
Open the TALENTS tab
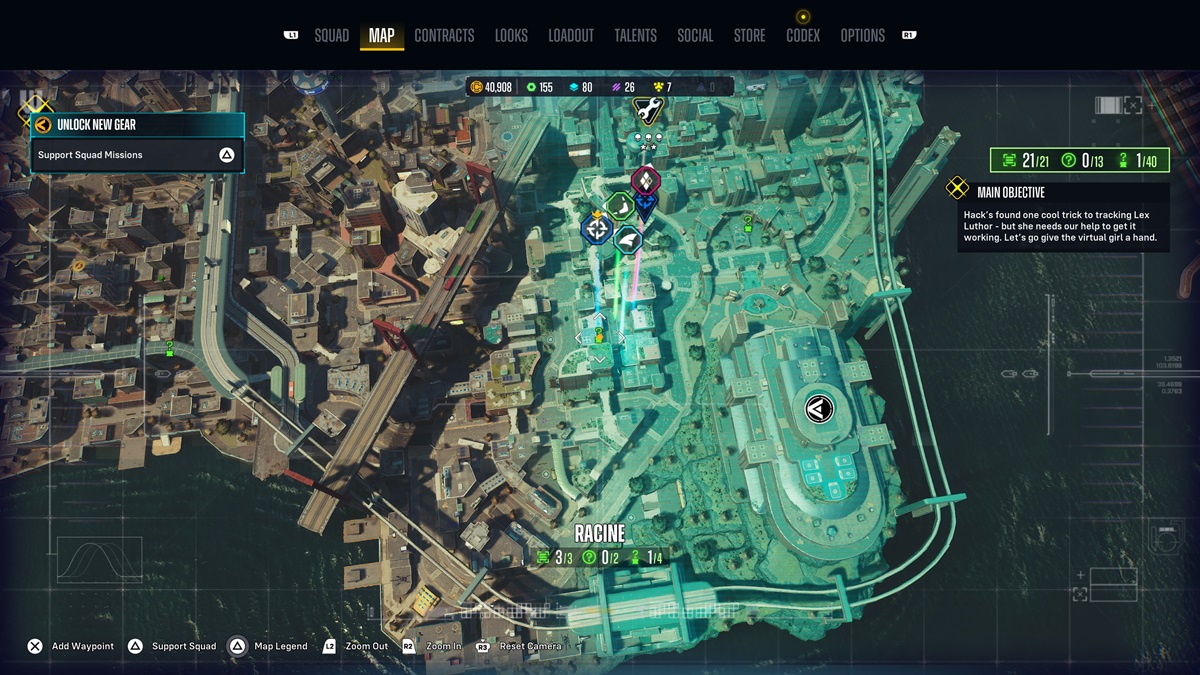coord(637,35)
